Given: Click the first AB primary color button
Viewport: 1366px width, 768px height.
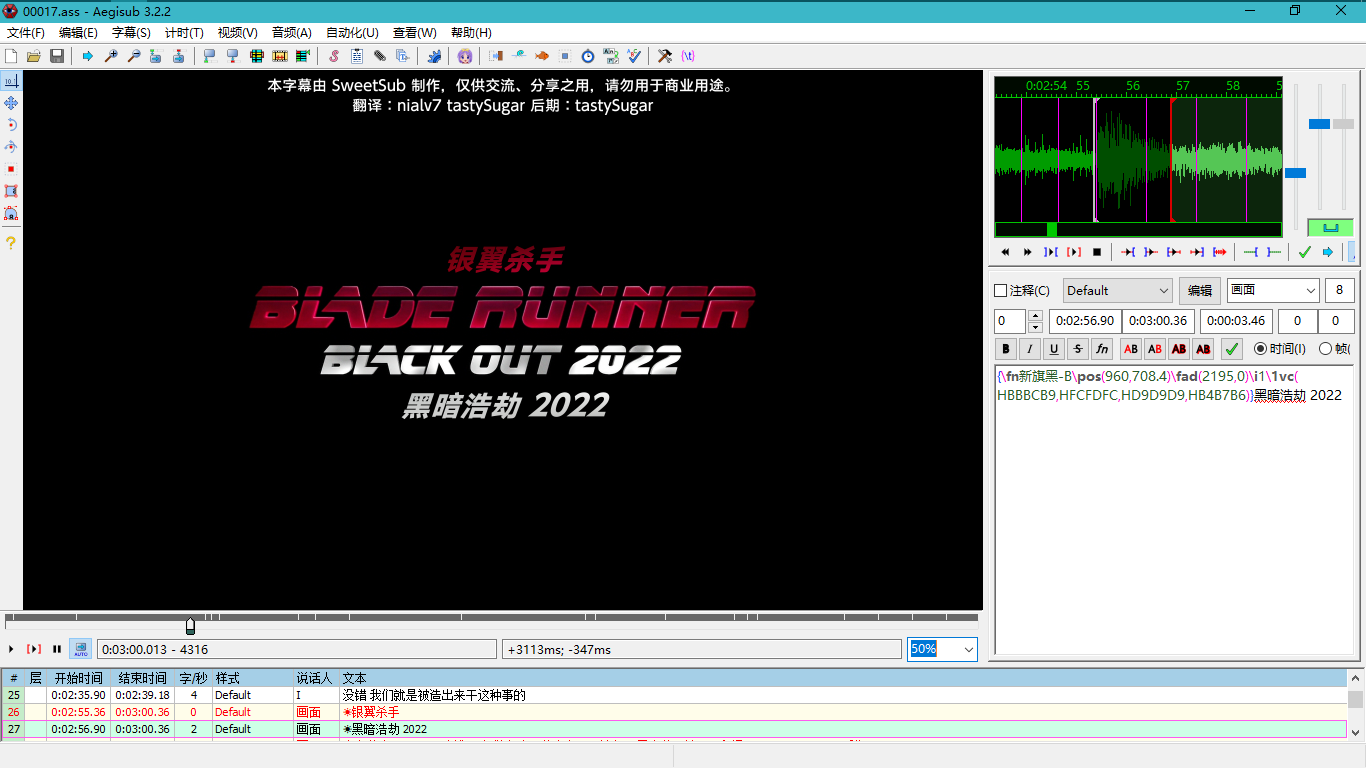Looking at the screenshot, I should coord(1131,349).
